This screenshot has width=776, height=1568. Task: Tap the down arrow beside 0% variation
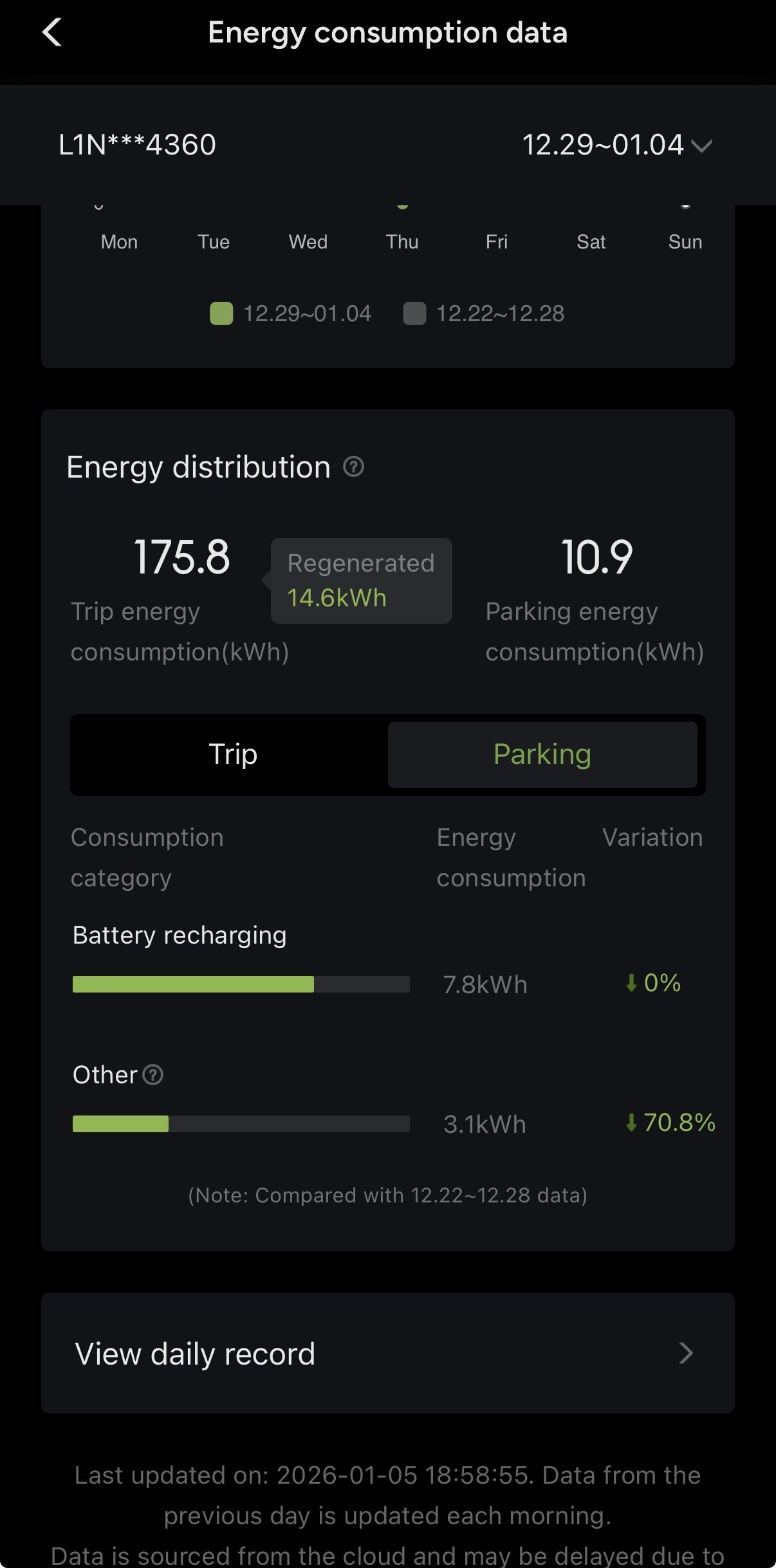[631, 983]
